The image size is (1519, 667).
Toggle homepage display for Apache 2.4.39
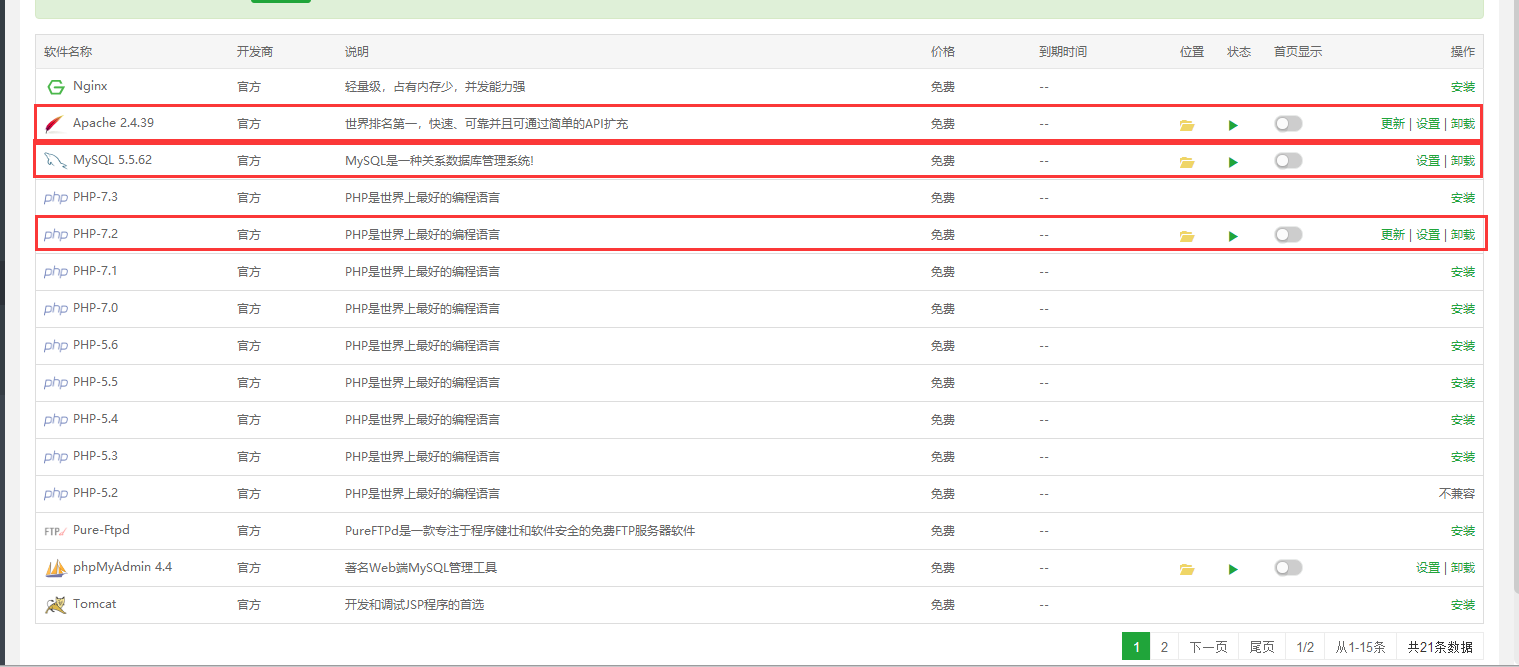coord(1288,124)
